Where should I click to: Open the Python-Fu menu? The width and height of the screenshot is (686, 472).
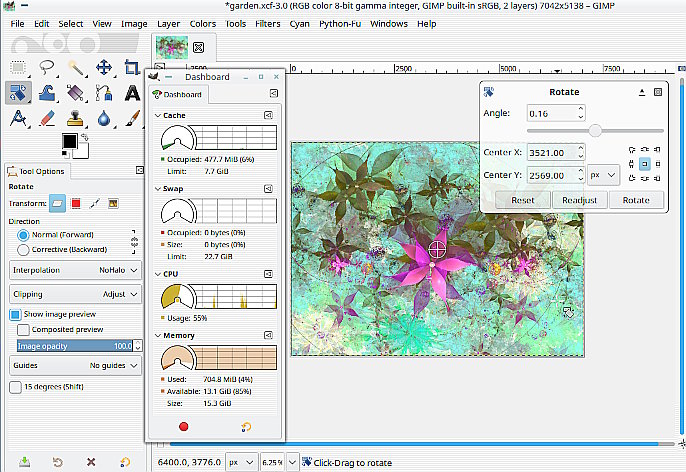click(x=341, y=23)
